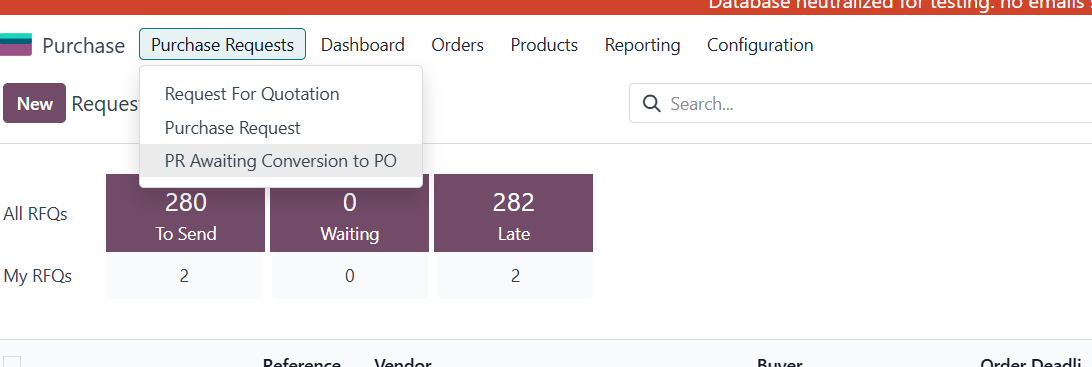Open the Purchase Requests menu

222,45
